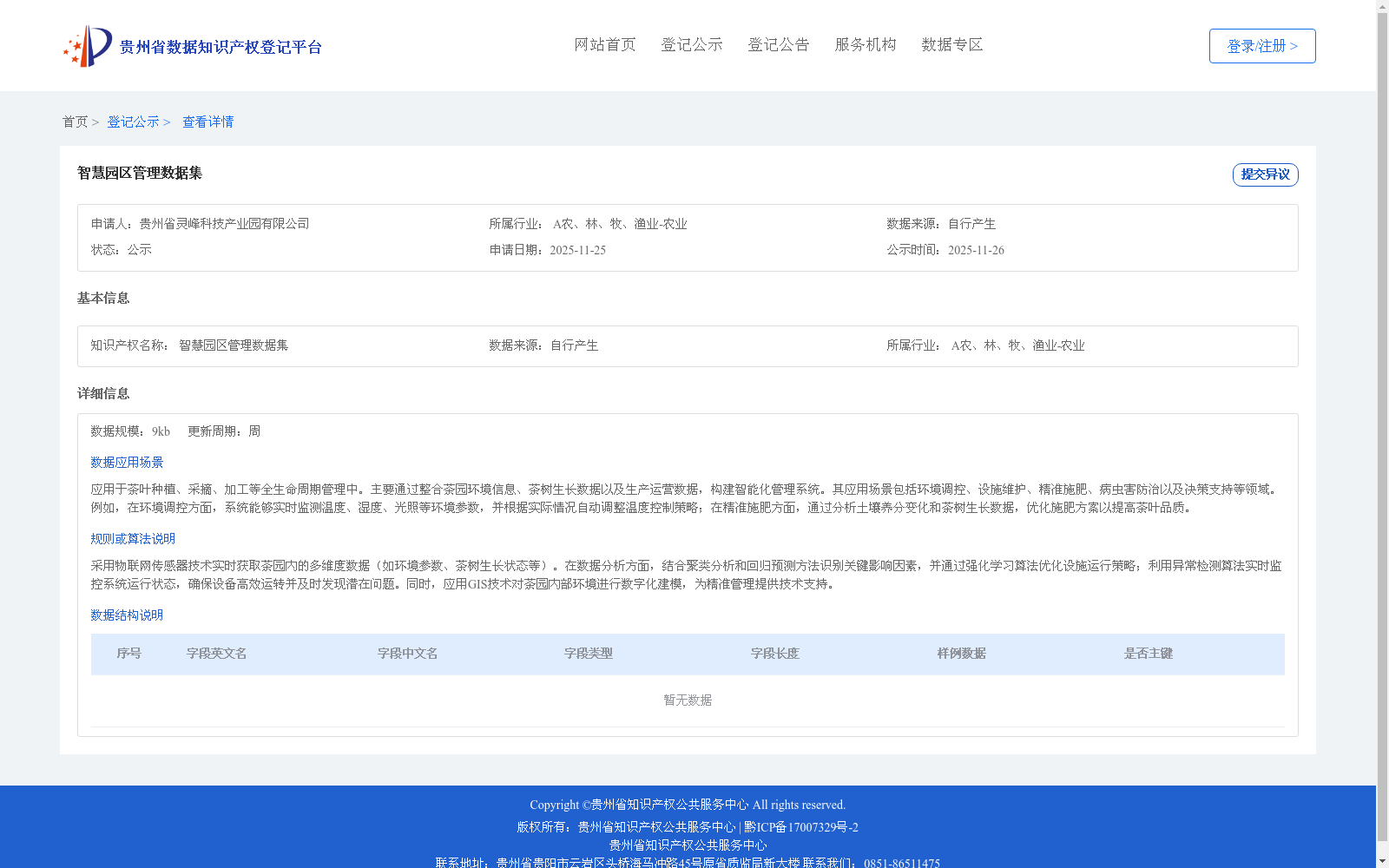Screen dimensions: 1389x868
Task: Open the 登记公示 navigation menu item
Action: coord(692,45)
